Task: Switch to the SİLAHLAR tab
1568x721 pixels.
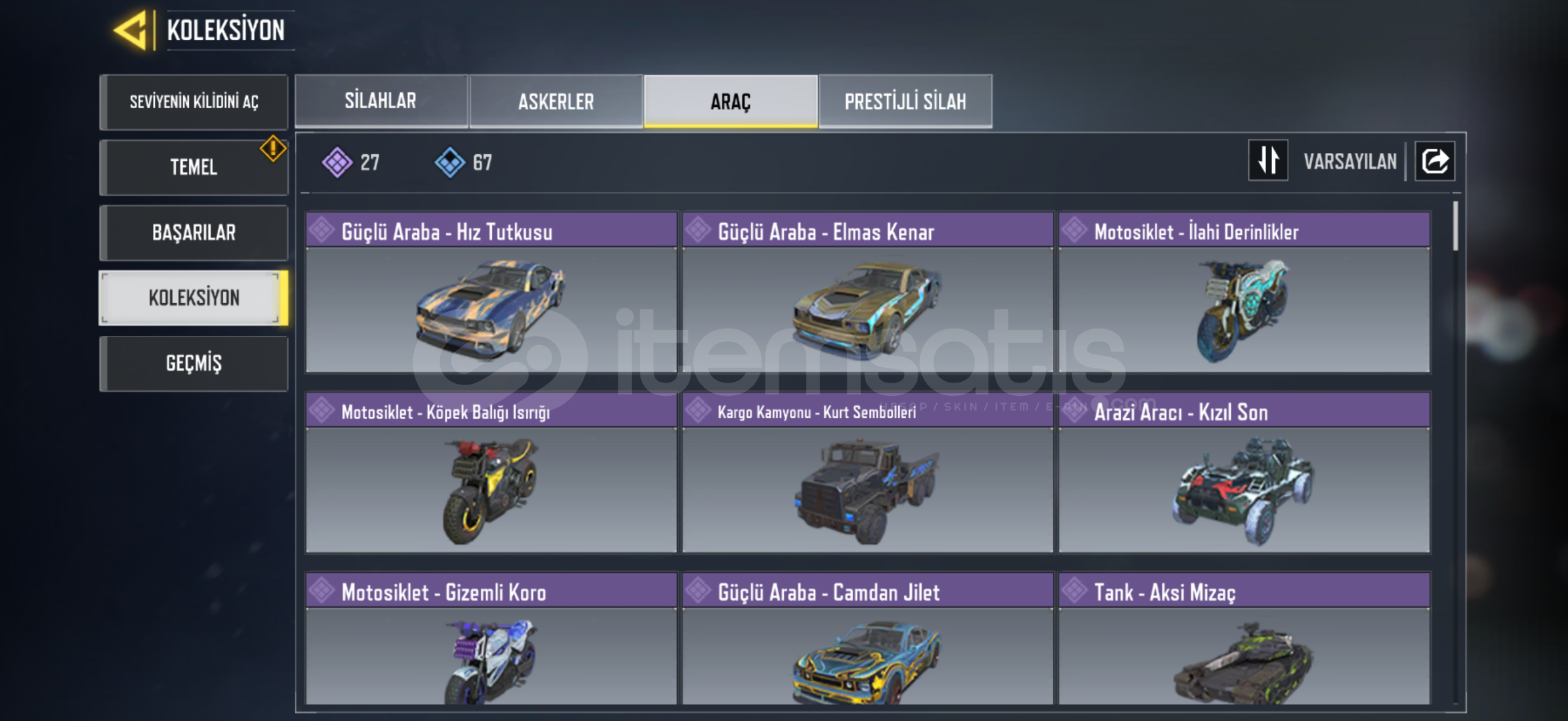Action: point(381,101)
